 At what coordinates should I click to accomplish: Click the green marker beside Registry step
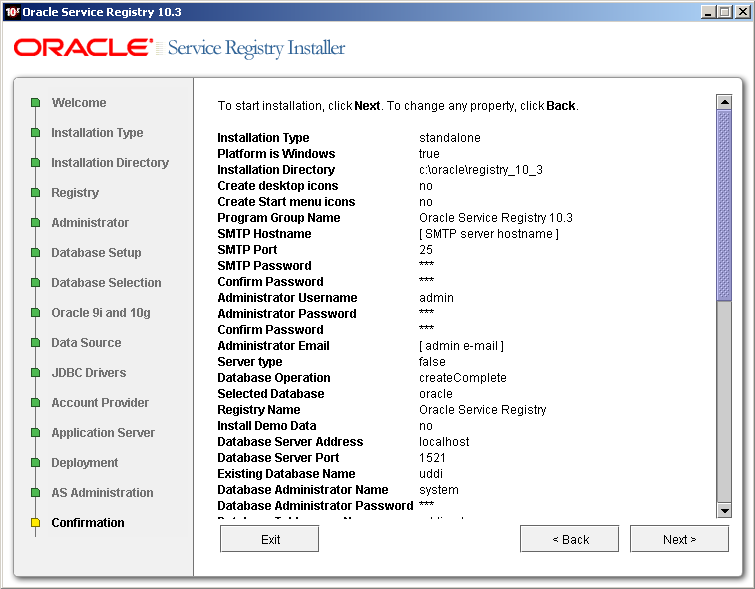[35, 193]
